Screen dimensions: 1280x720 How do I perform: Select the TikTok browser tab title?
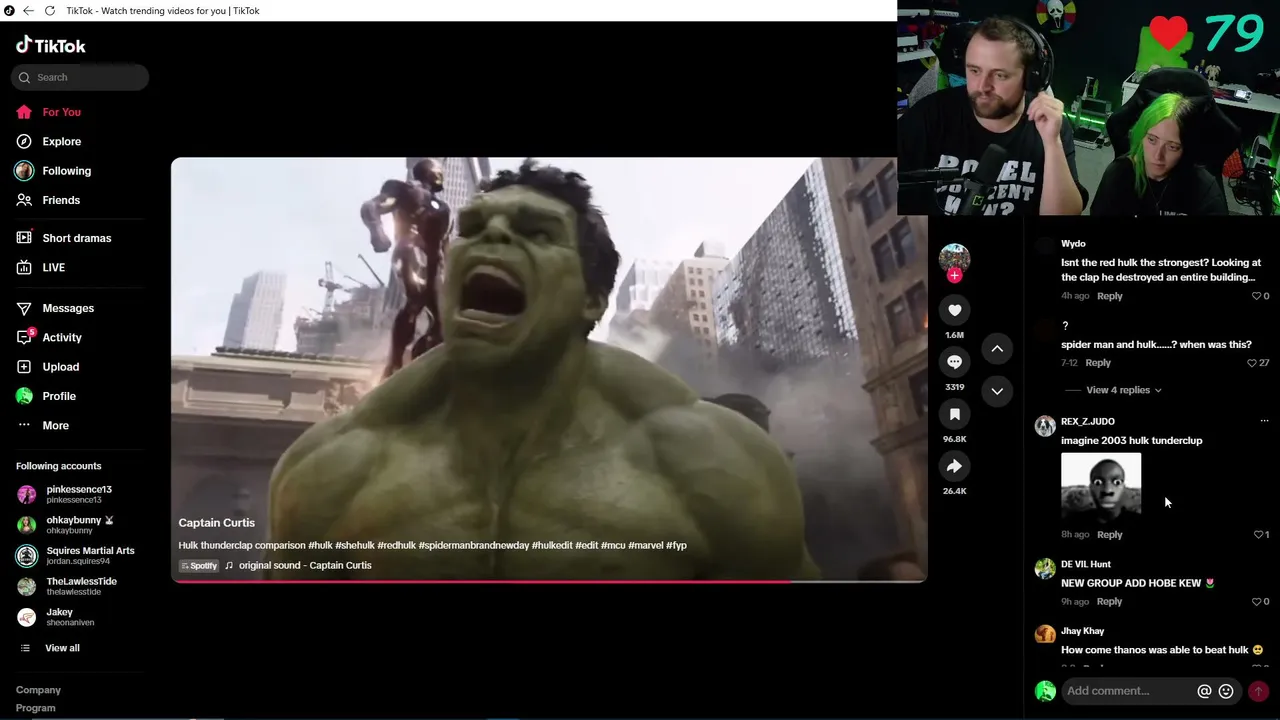coord(163,11)
